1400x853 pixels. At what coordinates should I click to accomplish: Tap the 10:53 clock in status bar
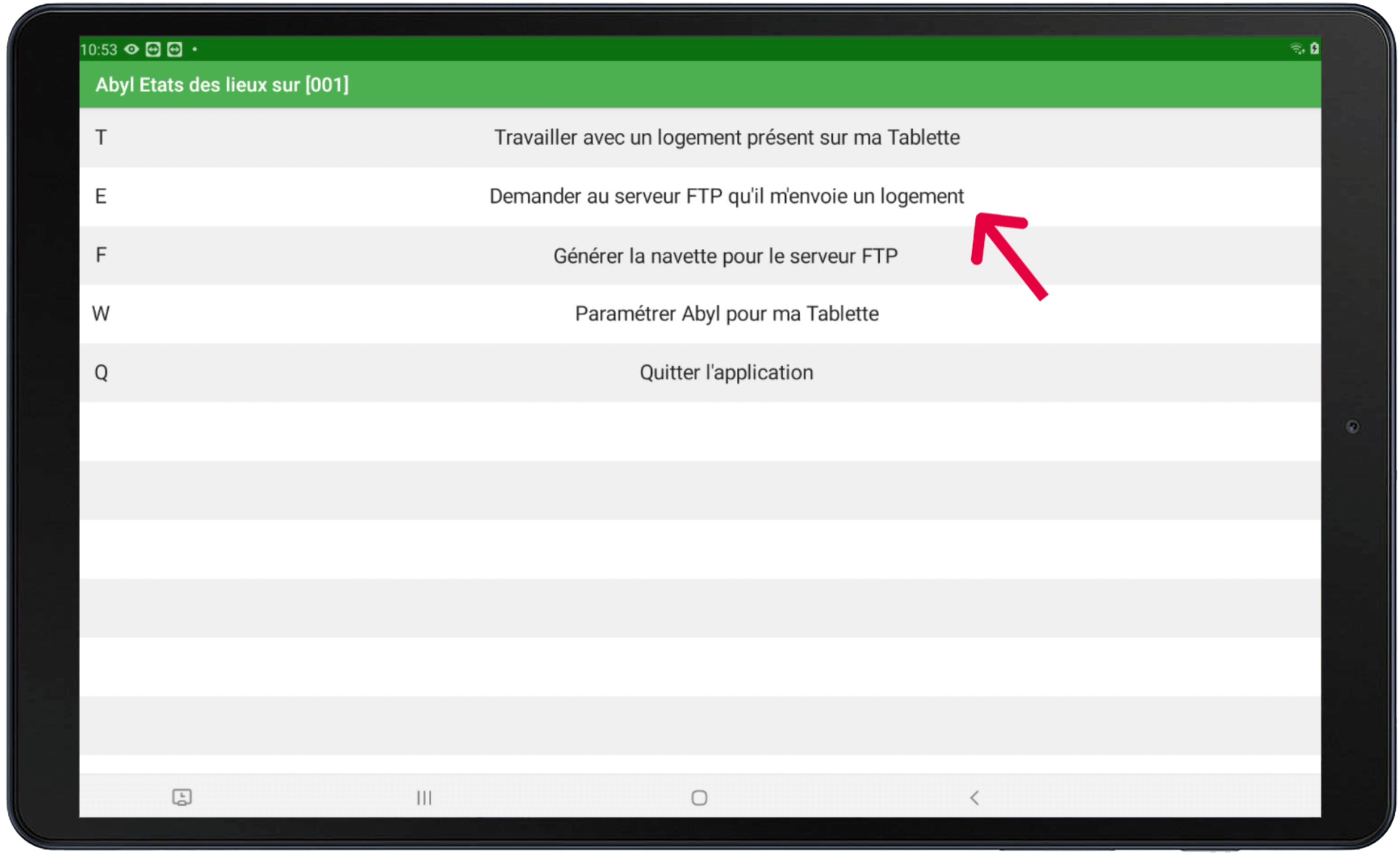(x=99, y=50)
